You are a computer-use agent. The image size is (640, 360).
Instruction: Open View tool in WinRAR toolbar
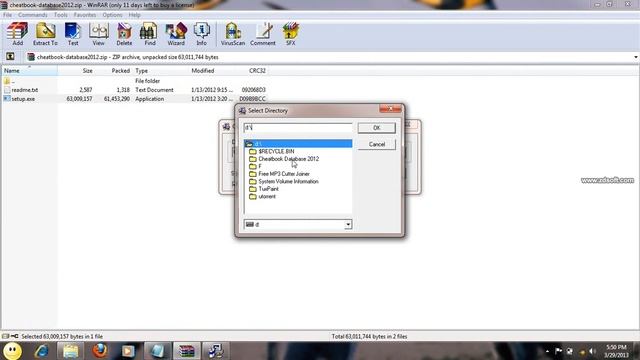point(98,34)
